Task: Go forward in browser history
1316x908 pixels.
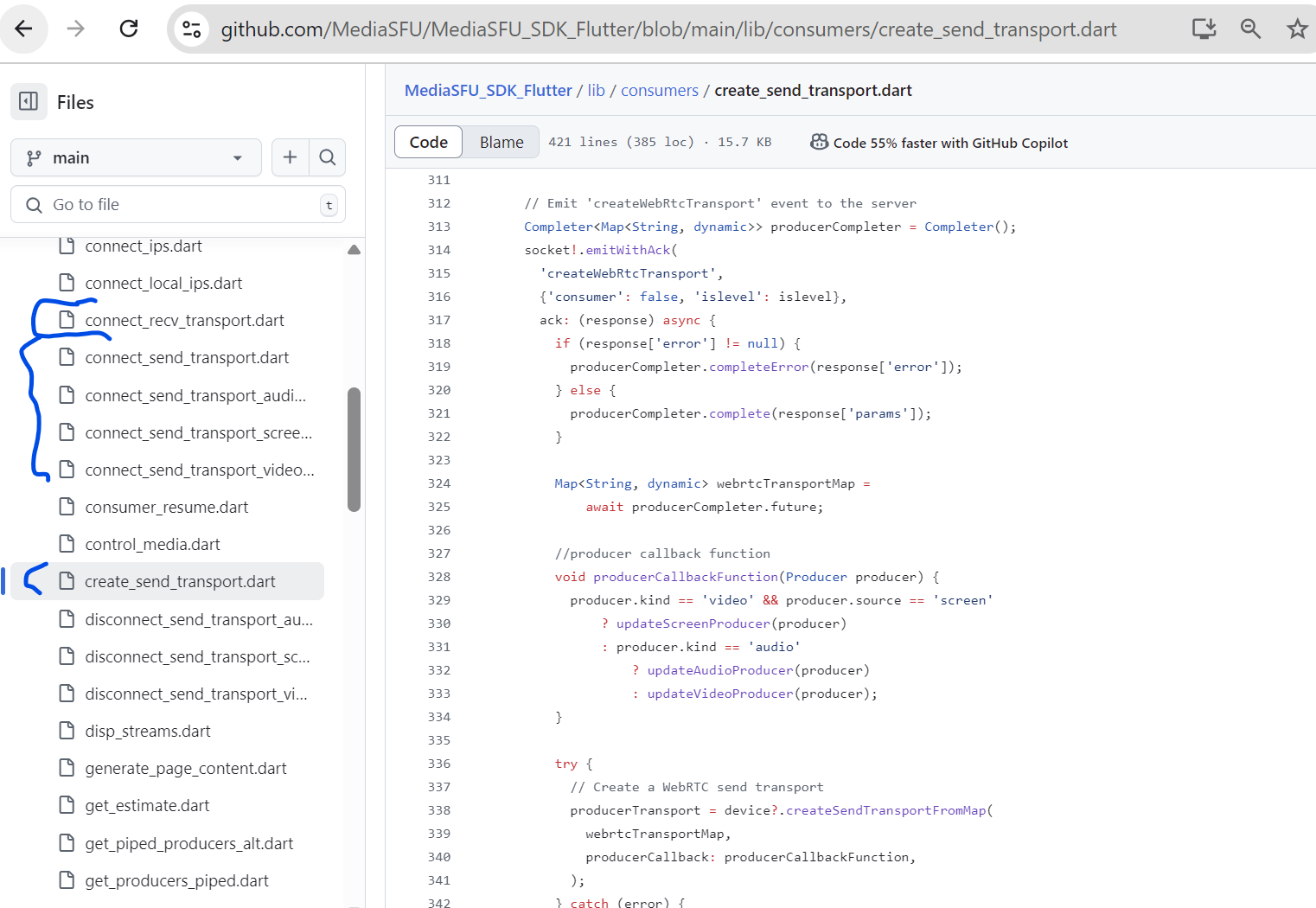Action: pyautogui.click(x=76, y=29)
